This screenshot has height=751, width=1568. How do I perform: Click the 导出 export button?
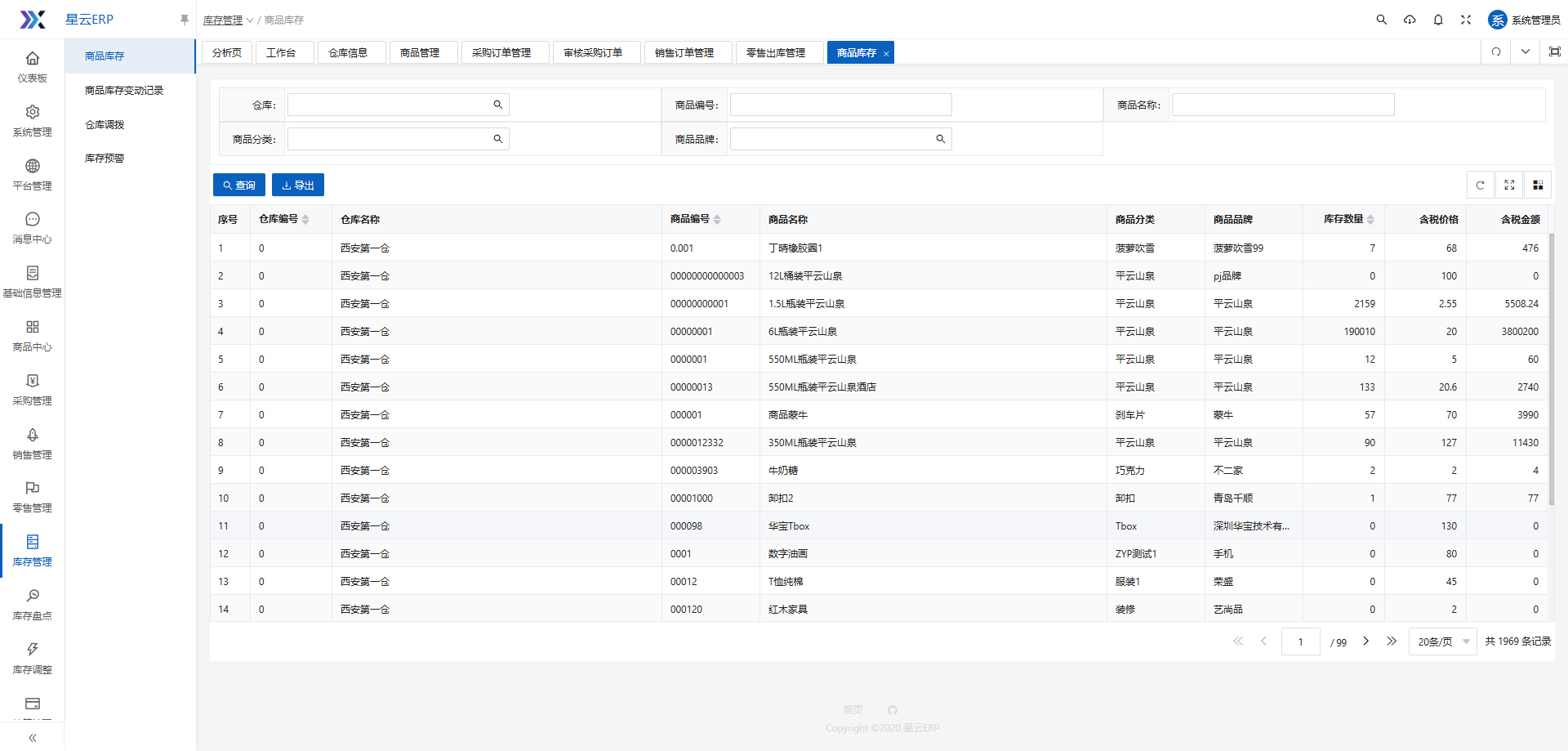click(298, 186)
